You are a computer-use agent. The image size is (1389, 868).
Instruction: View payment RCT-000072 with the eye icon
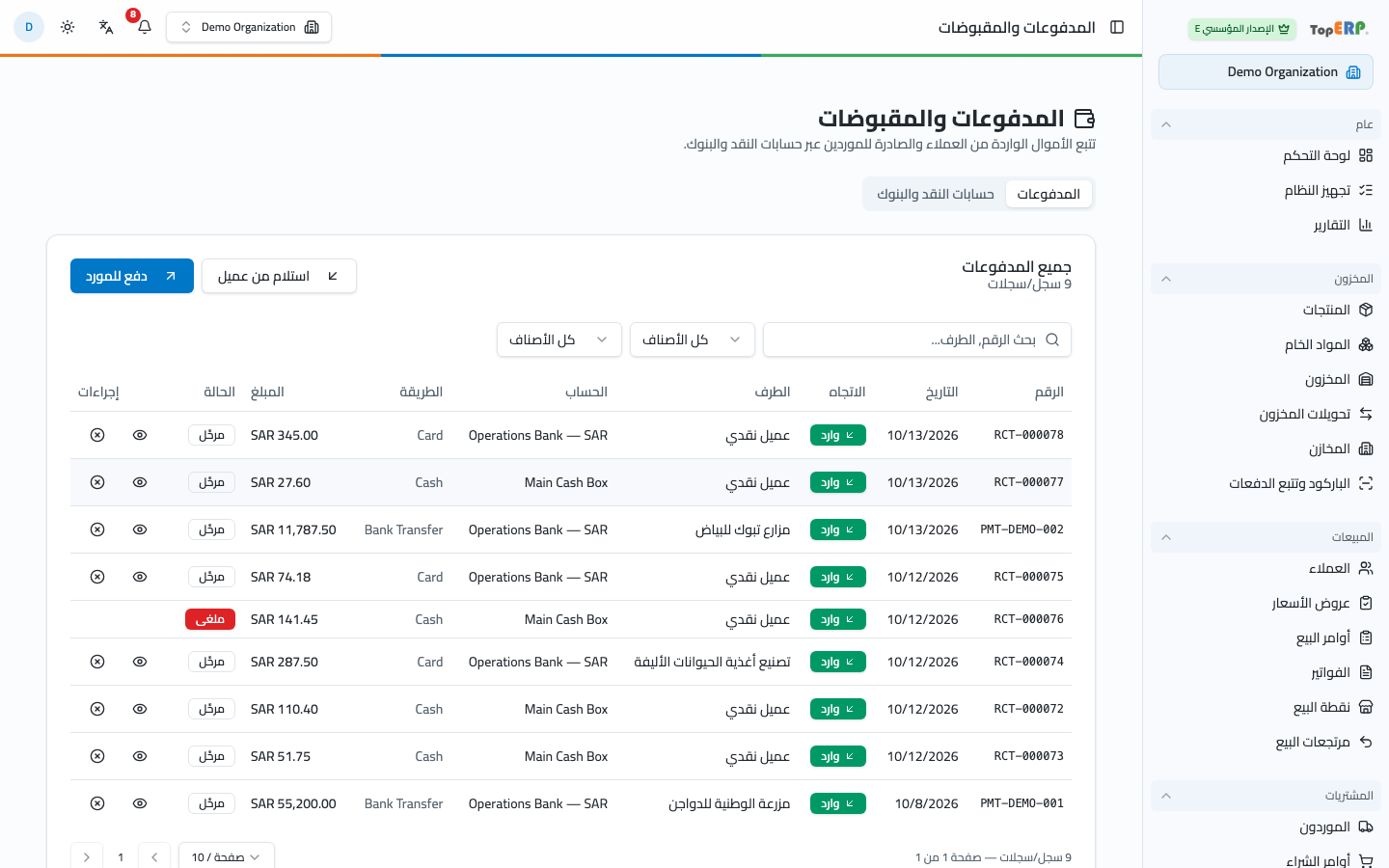[x=140, y=709]
